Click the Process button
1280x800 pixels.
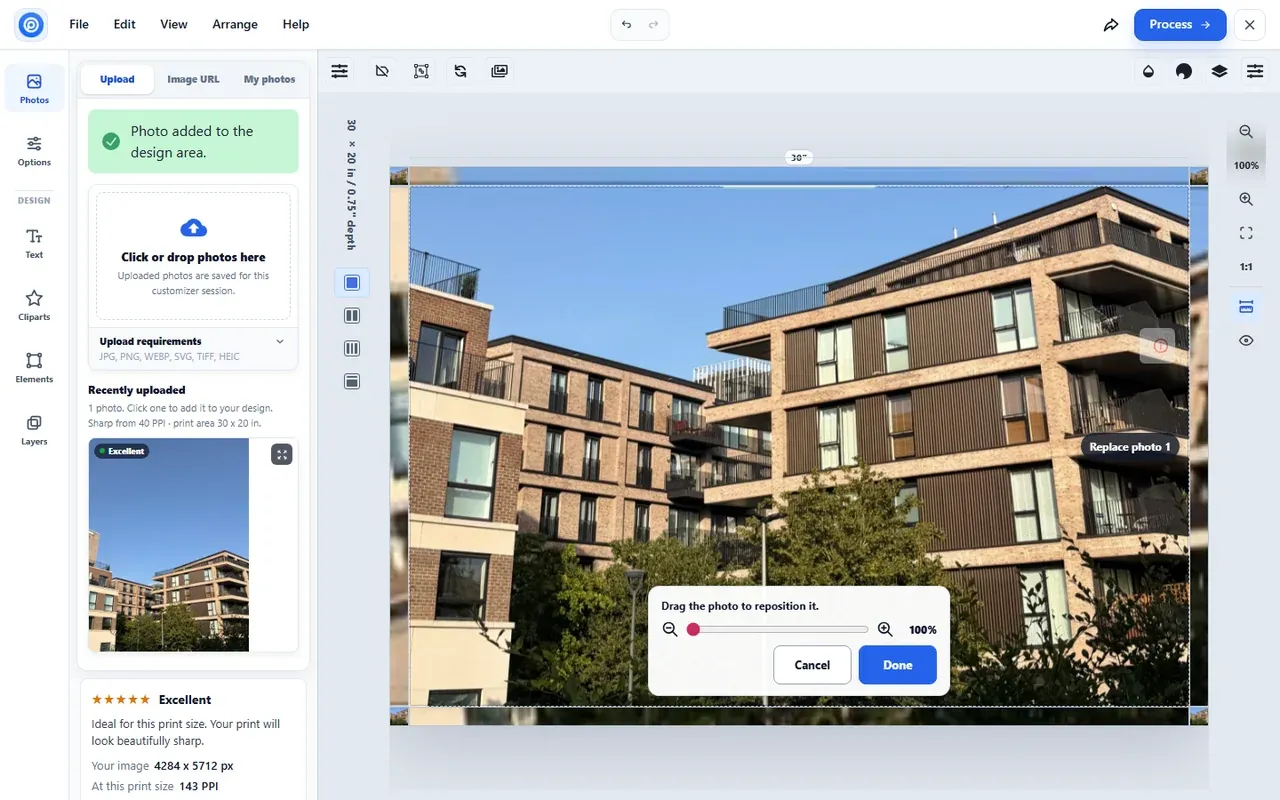[1180, 25]
